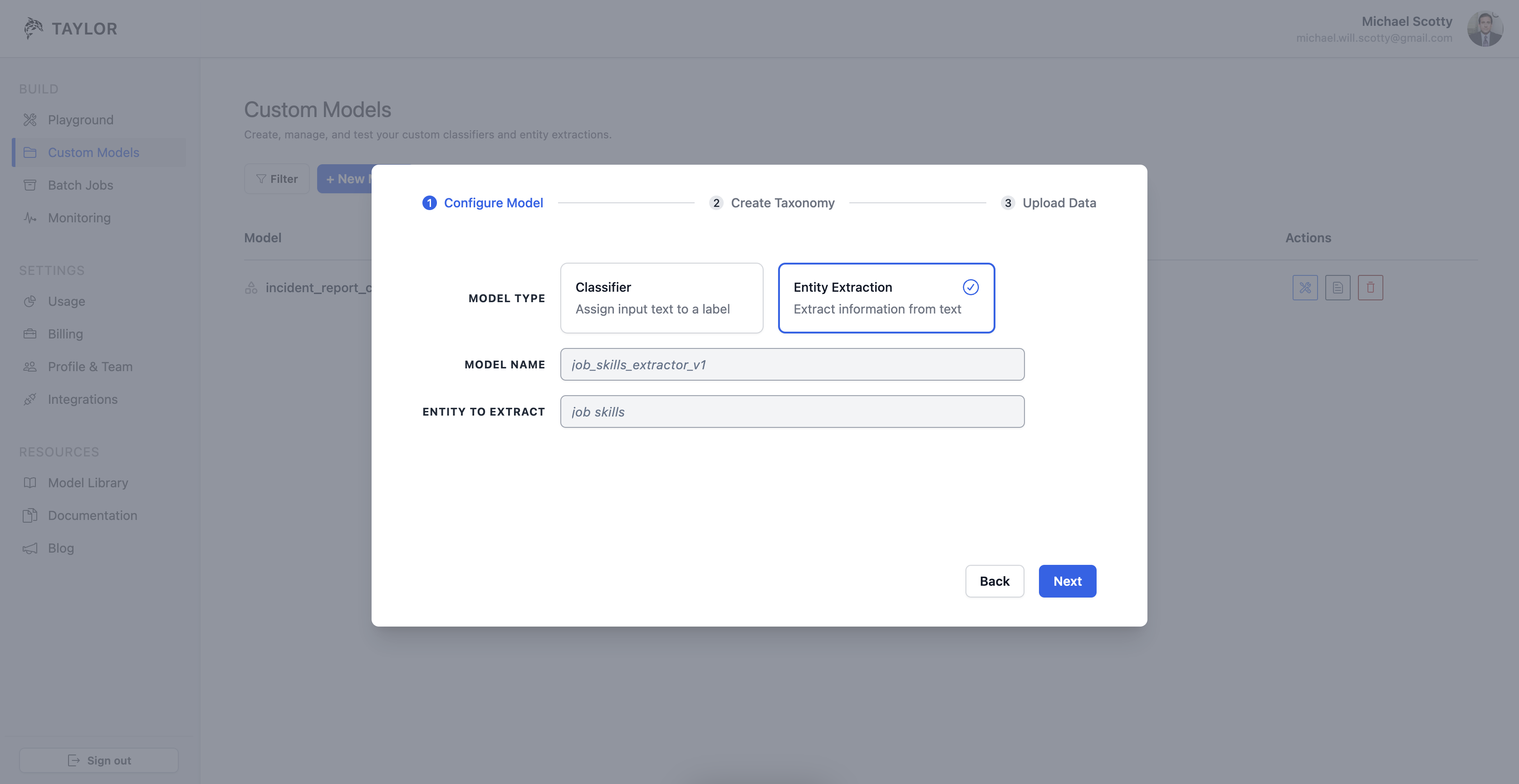The image size is (1519, 784).
Task: Click the Integrations icon in sidebar
Action: (30, 399)
